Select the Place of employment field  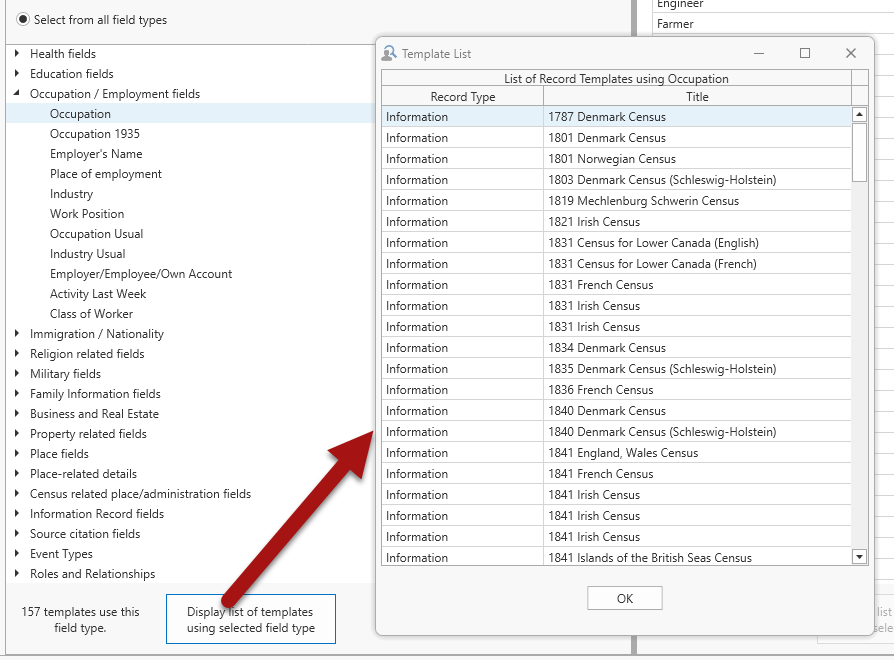click(x=105, y=173)
